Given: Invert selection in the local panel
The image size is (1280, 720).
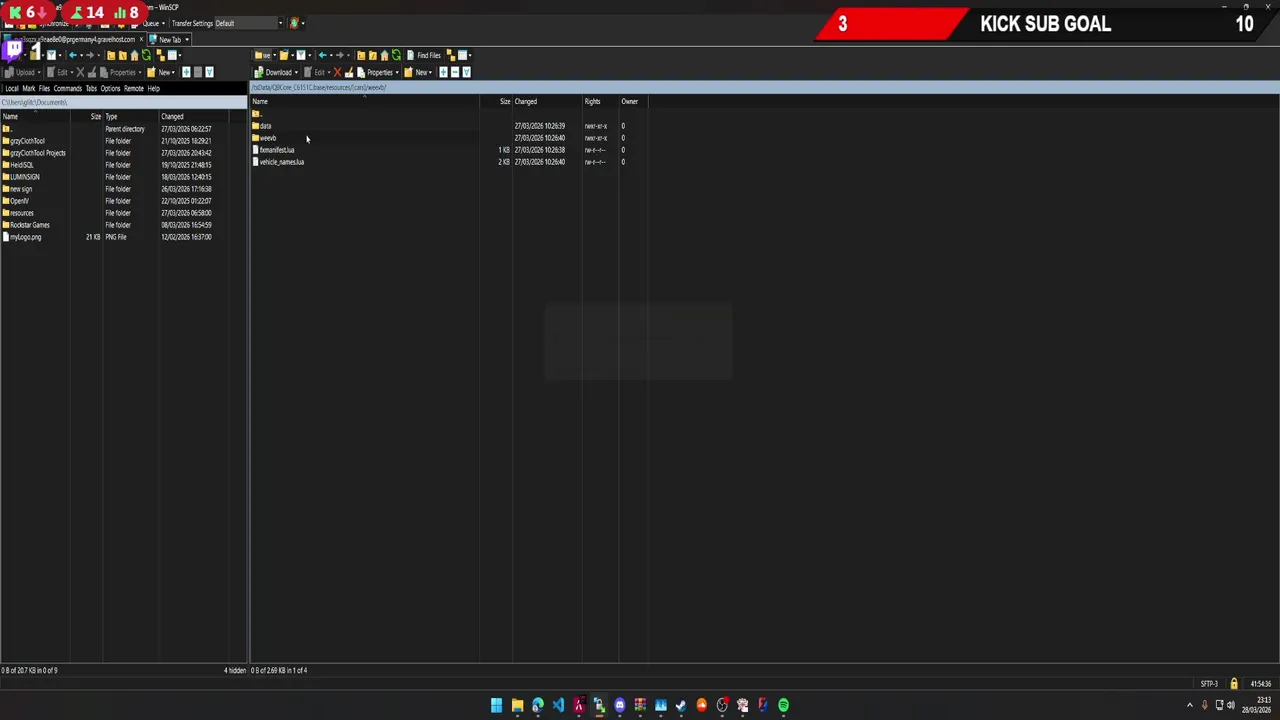Looking at the screenshot, I should coord(209,72).
